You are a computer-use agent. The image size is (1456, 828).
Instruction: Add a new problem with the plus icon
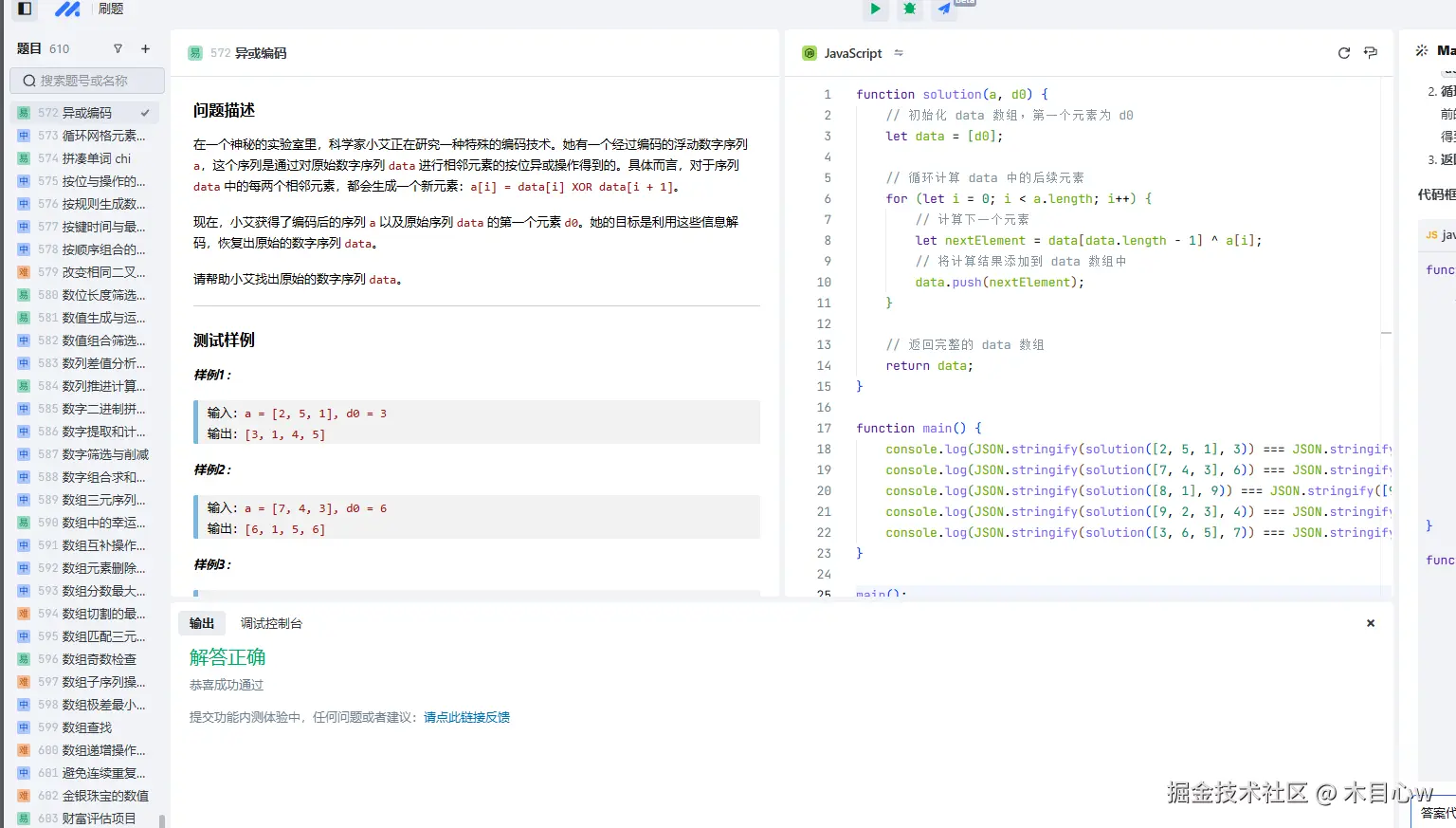pos(143,48)
